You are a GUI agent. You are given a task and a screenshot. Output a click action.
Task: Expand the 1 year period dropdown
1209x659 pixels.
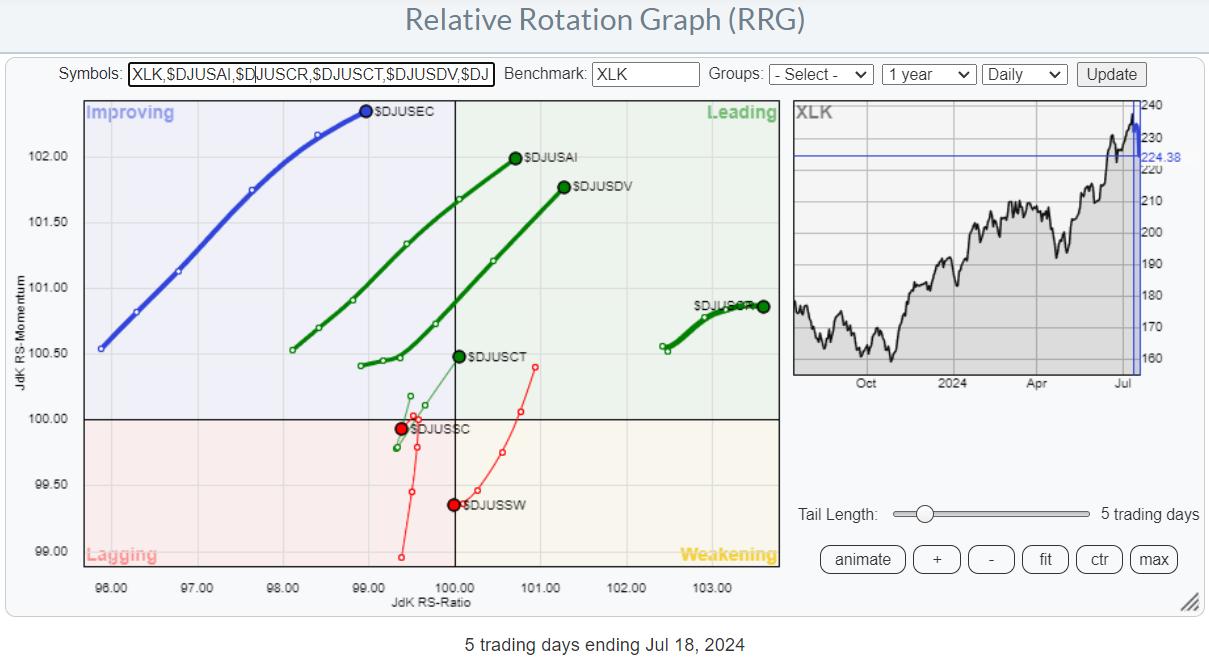[928, 74]
